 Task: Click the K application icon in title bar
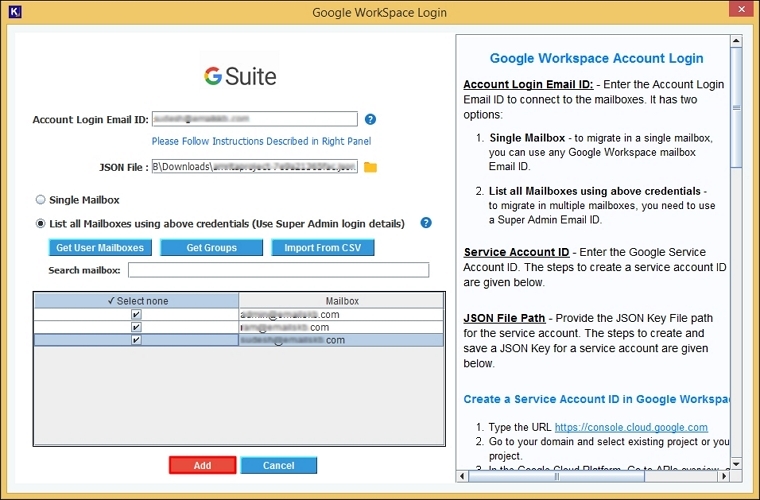15,12
